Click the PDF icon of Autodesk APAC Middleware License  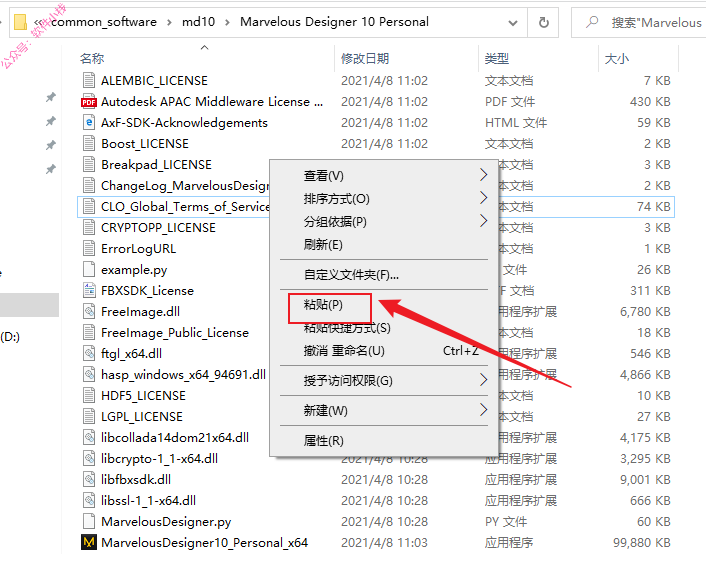[x=89, y=102]
